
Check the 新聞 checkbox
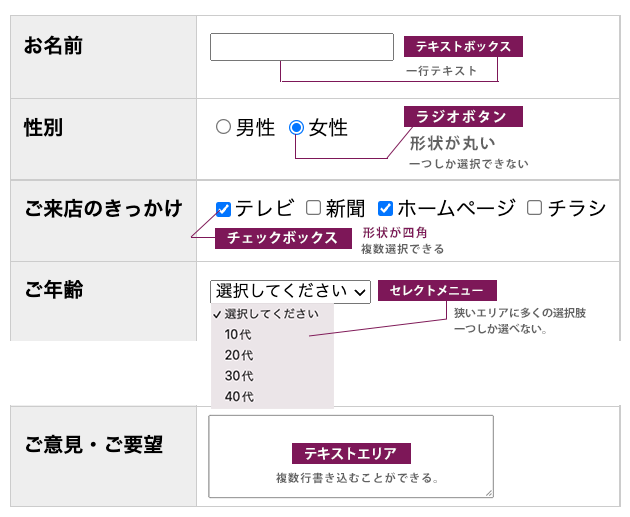click(313, 208)
